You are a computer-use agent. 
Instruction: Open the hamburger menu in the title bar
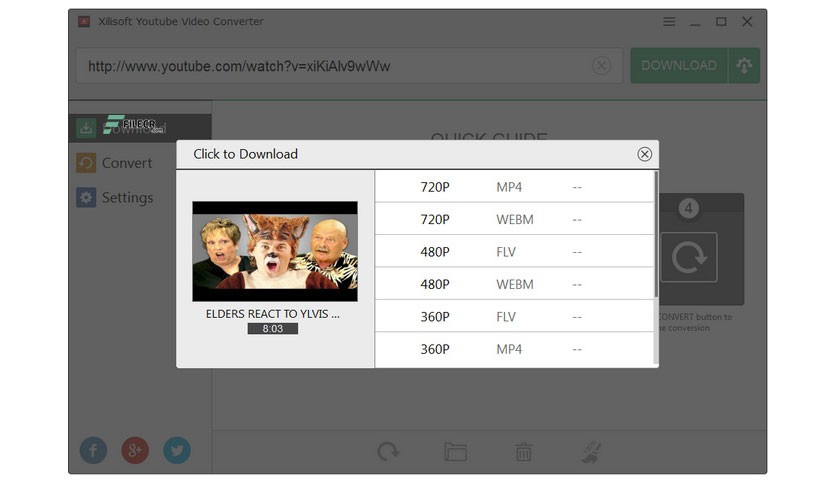(669, 21)
